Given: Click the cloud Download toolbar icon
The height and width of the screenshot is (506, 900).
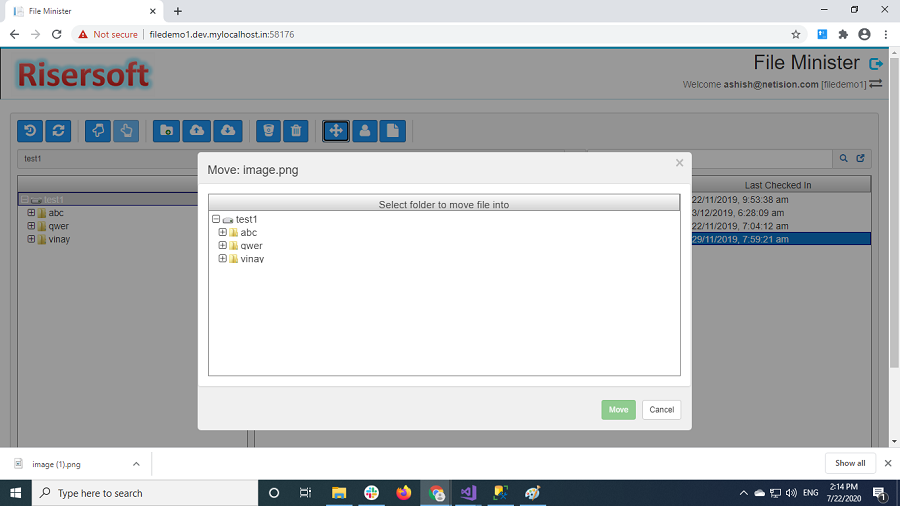Looking at the screenshot, I should (228, 131).
